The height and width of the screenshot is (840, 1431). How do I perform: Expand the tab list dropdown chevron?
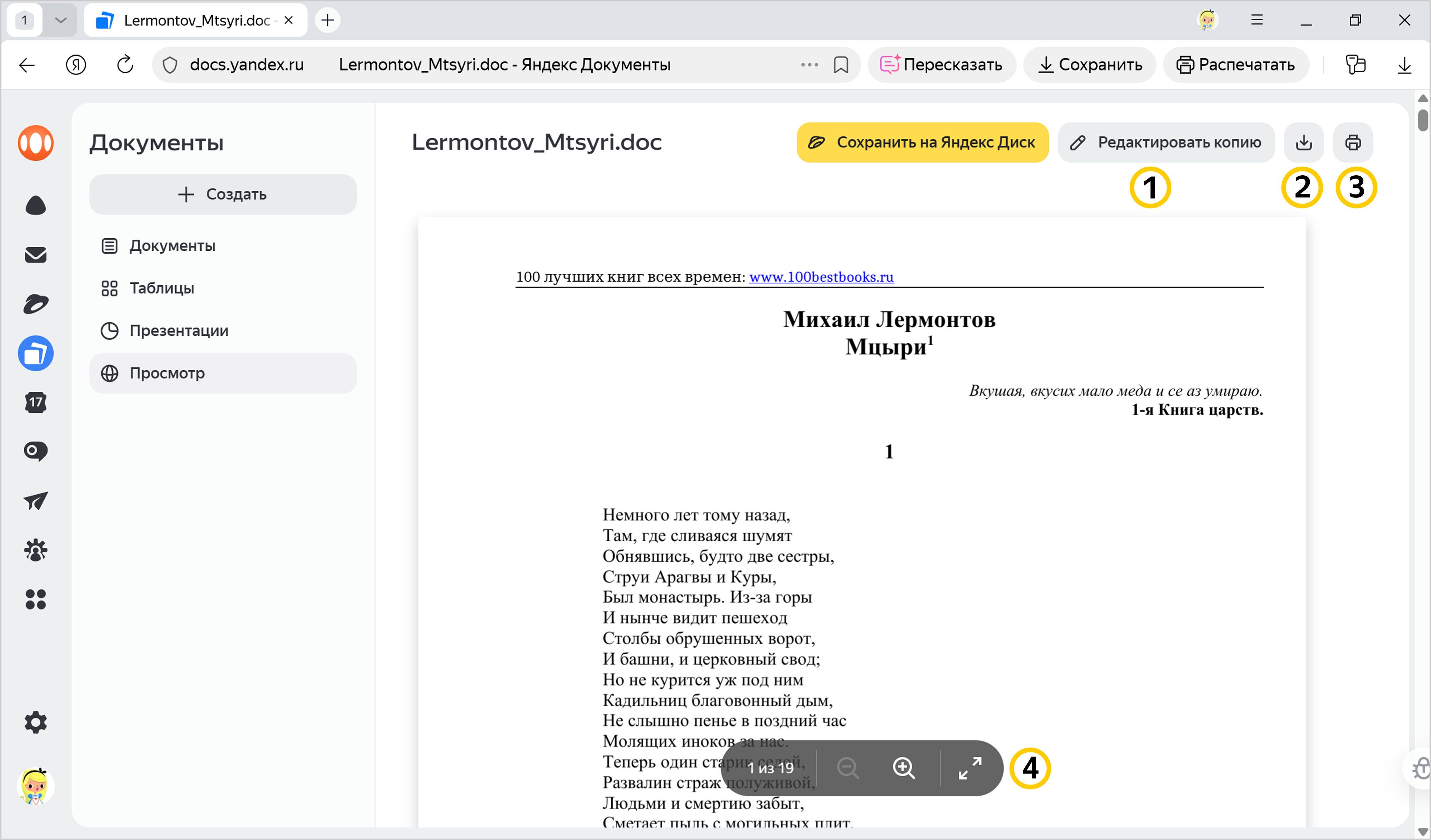click(61, 20)
